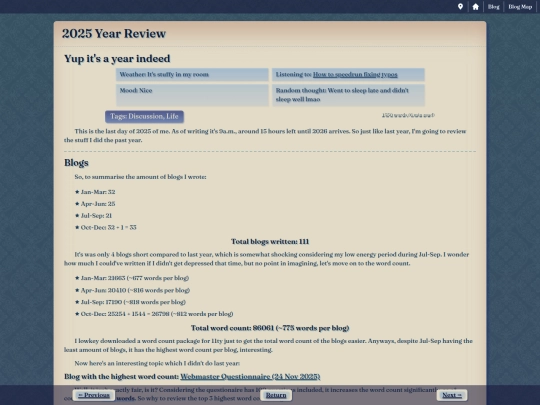Go to the Next blog post
Screen dimensions: 540x405
click(x=452, y=395)
